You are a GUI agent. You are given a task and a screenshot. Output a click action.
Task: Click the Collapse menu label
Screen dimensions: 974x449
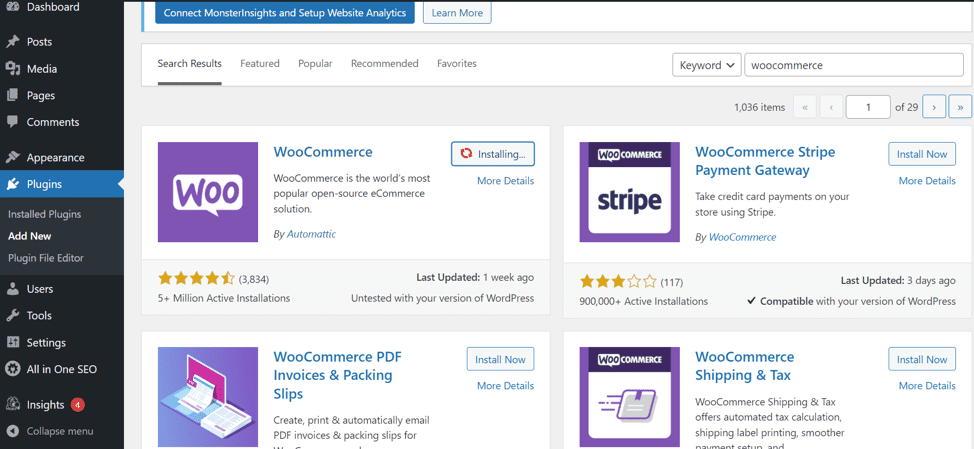(x=60, y=431)
